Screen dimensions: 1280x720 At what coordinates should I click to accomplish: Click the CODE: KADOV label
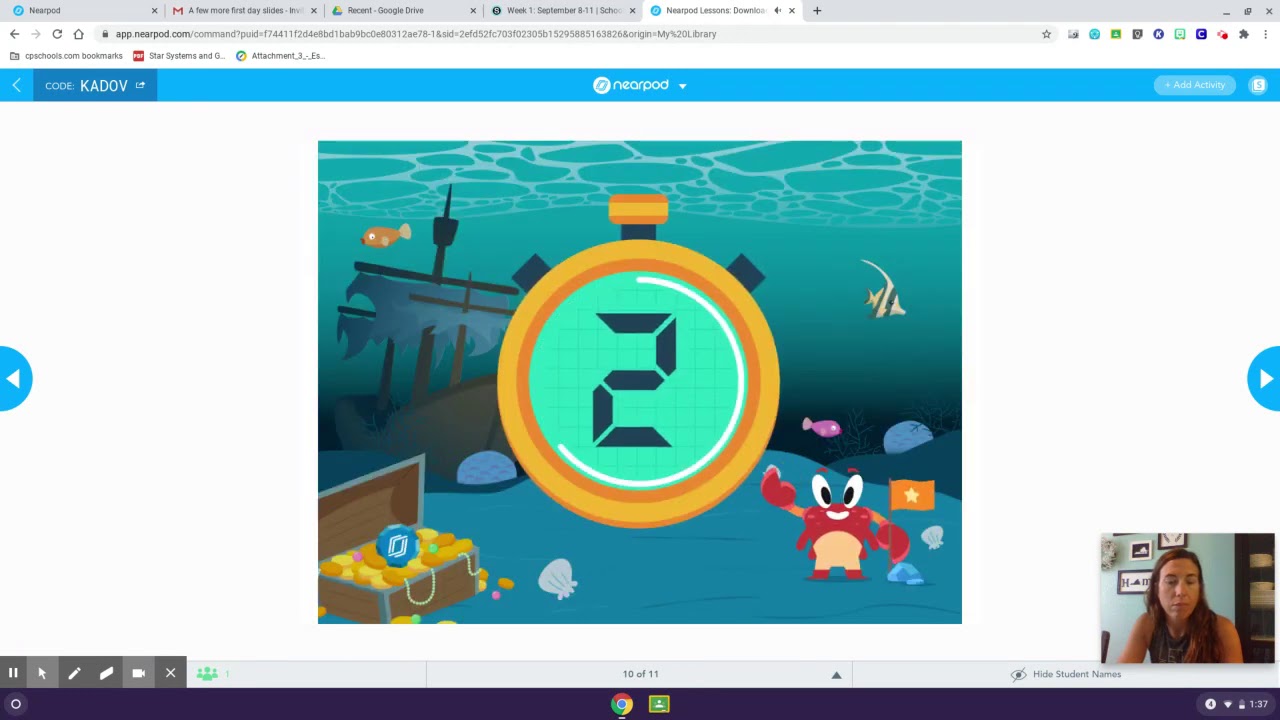pyautogui.click(x=86, y=85)
